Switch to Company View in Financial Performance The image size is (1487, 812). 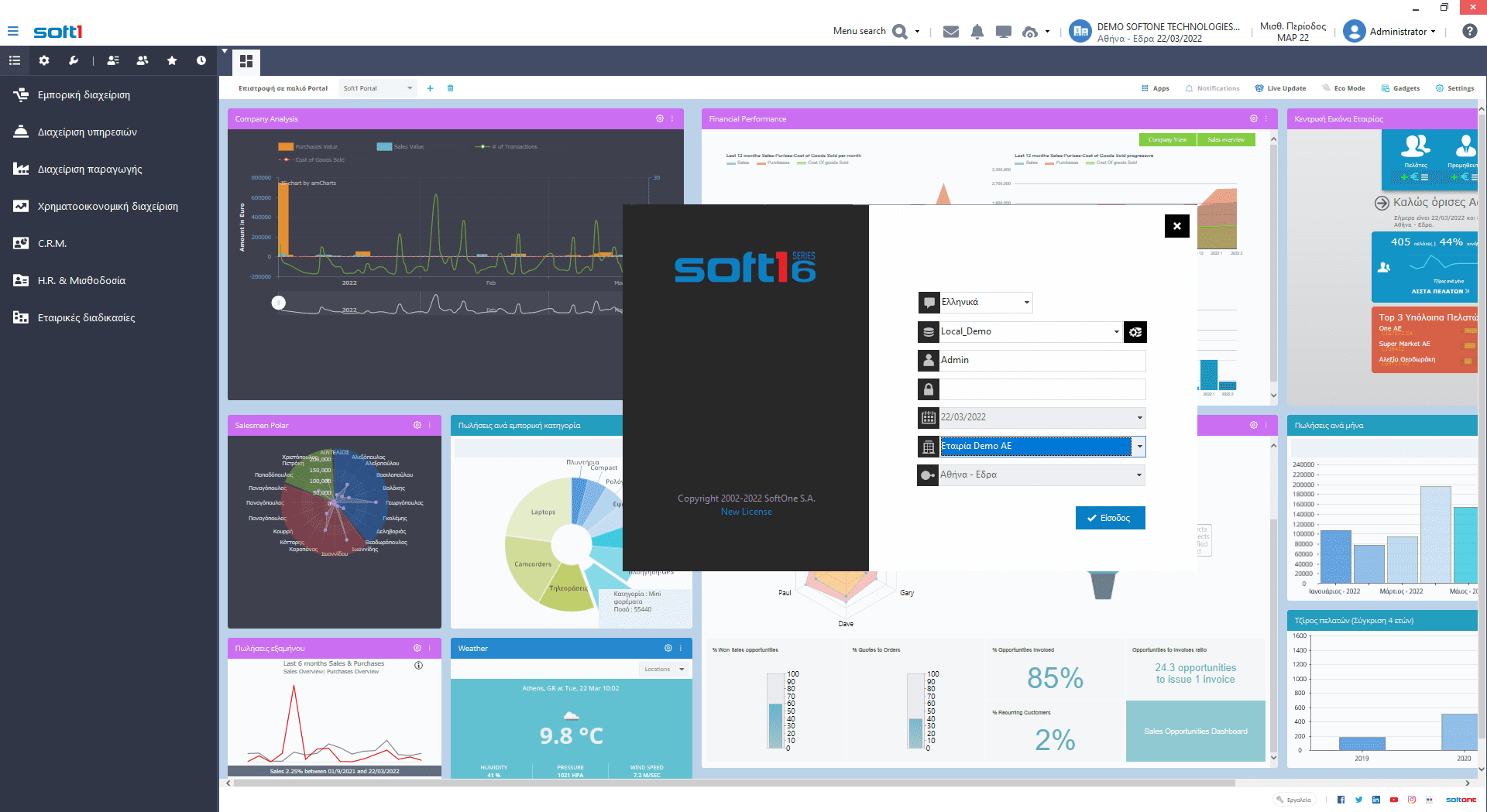(x=1167, y=140)
